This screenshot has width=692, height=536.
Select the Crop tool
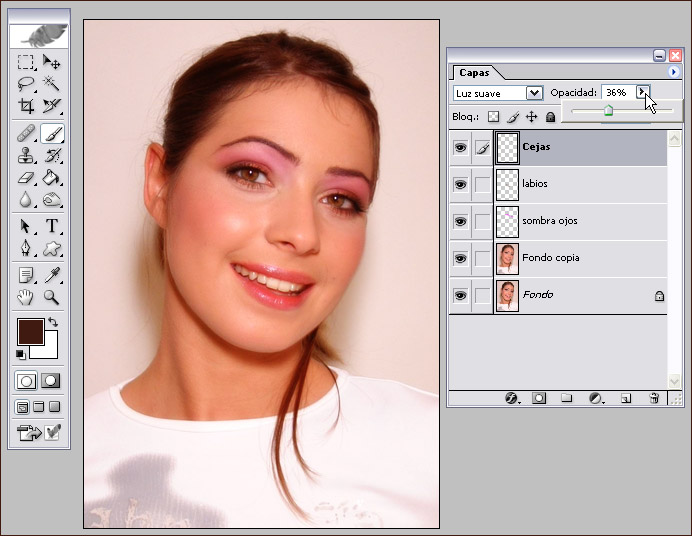pyautogui.click(x=26, y=106)
